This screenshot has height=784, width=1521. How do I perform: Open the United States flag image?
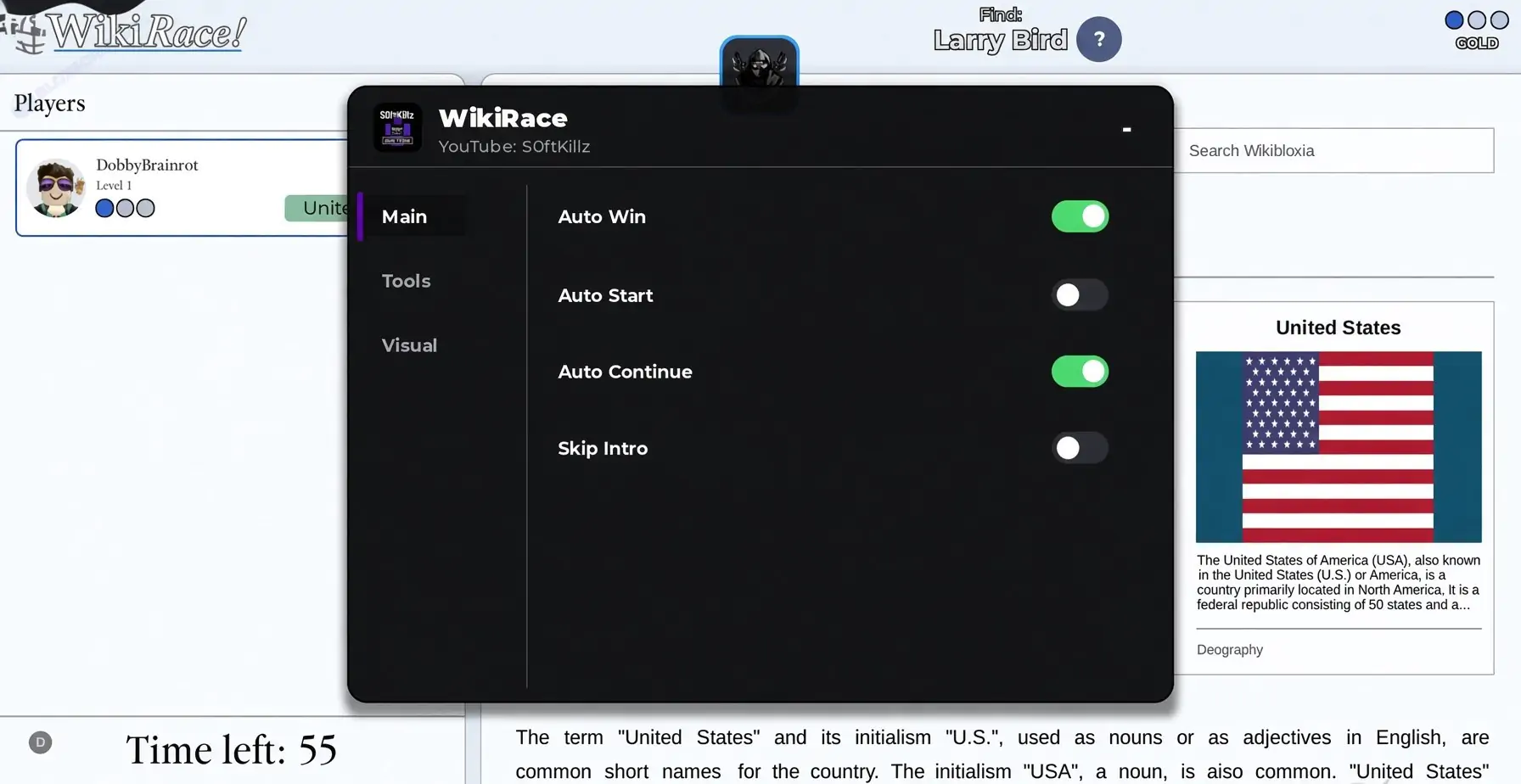click(x=1339, y=447)
